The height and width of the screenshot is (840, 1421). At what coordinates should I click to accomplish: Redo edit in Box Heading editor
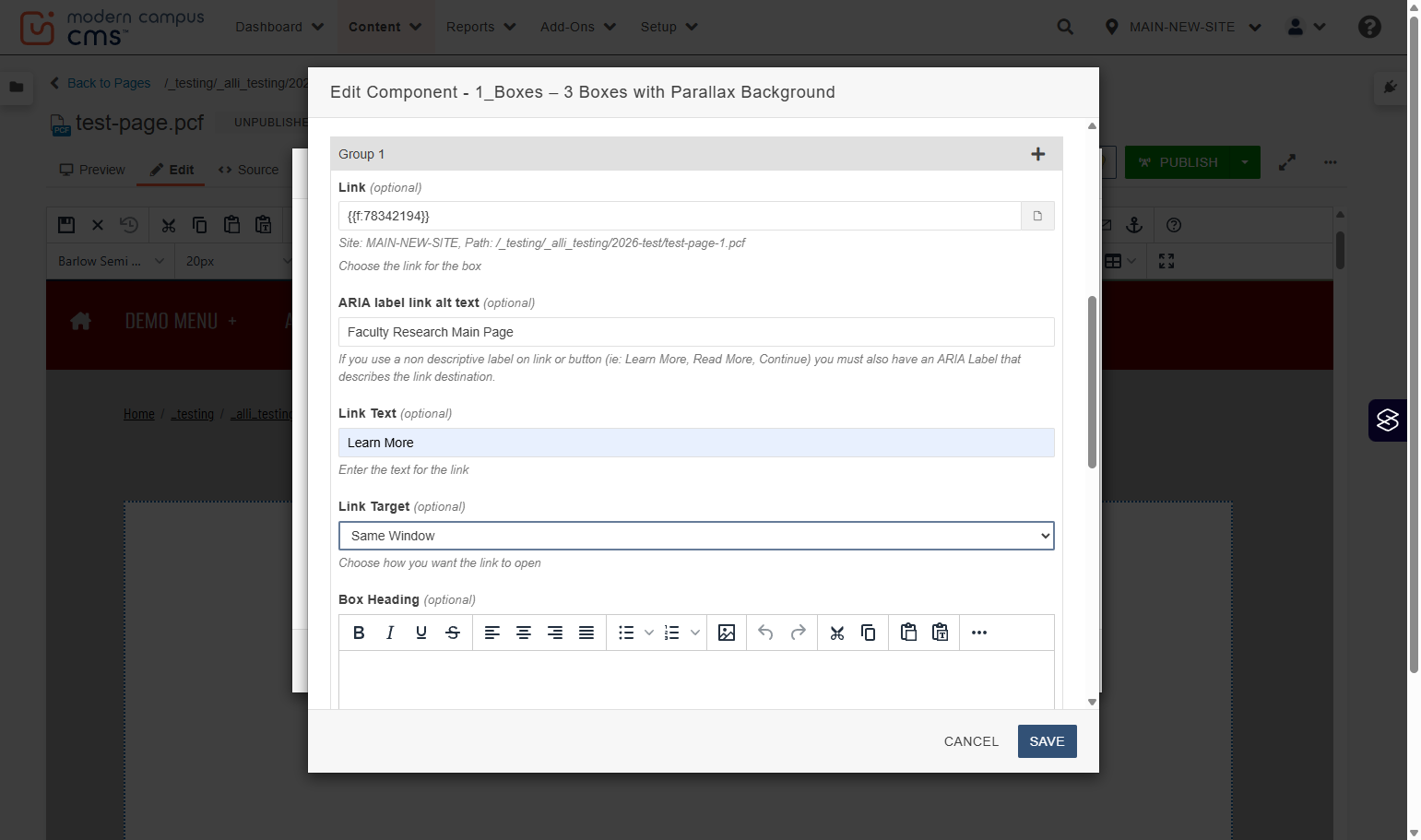coord(799,633)
